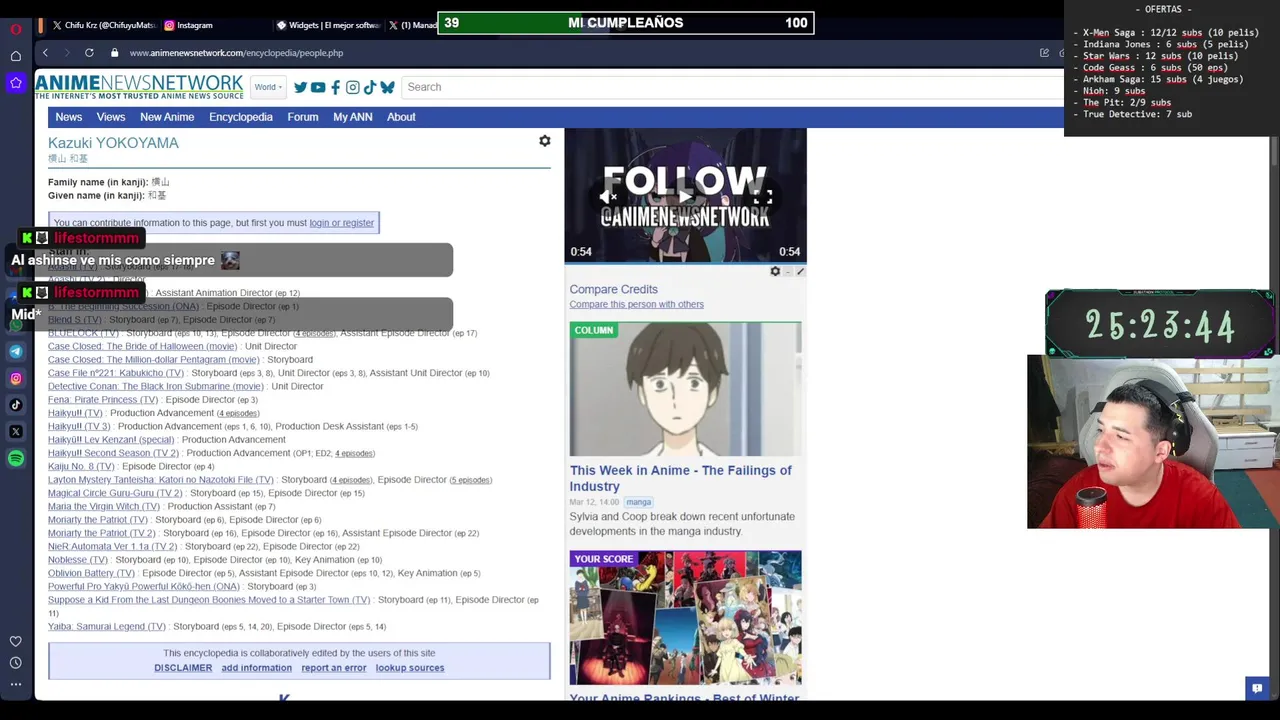
Task: Open Telegram in the sidebar
Action: tap(16, 351)
